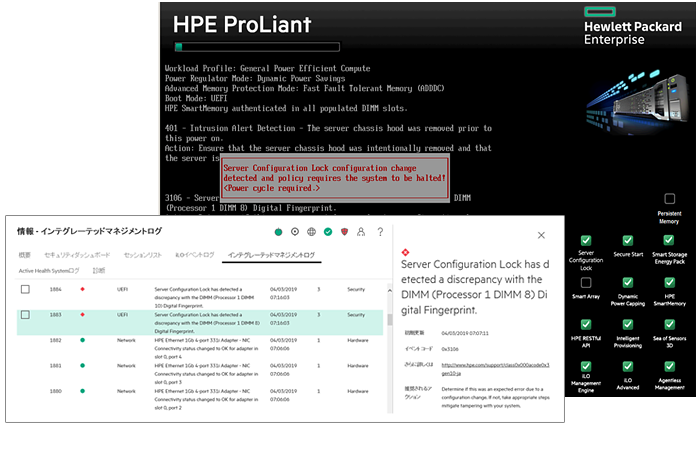700x460 pixels.
Task: Click the POST boot progress bar
Action: (257, 47)
